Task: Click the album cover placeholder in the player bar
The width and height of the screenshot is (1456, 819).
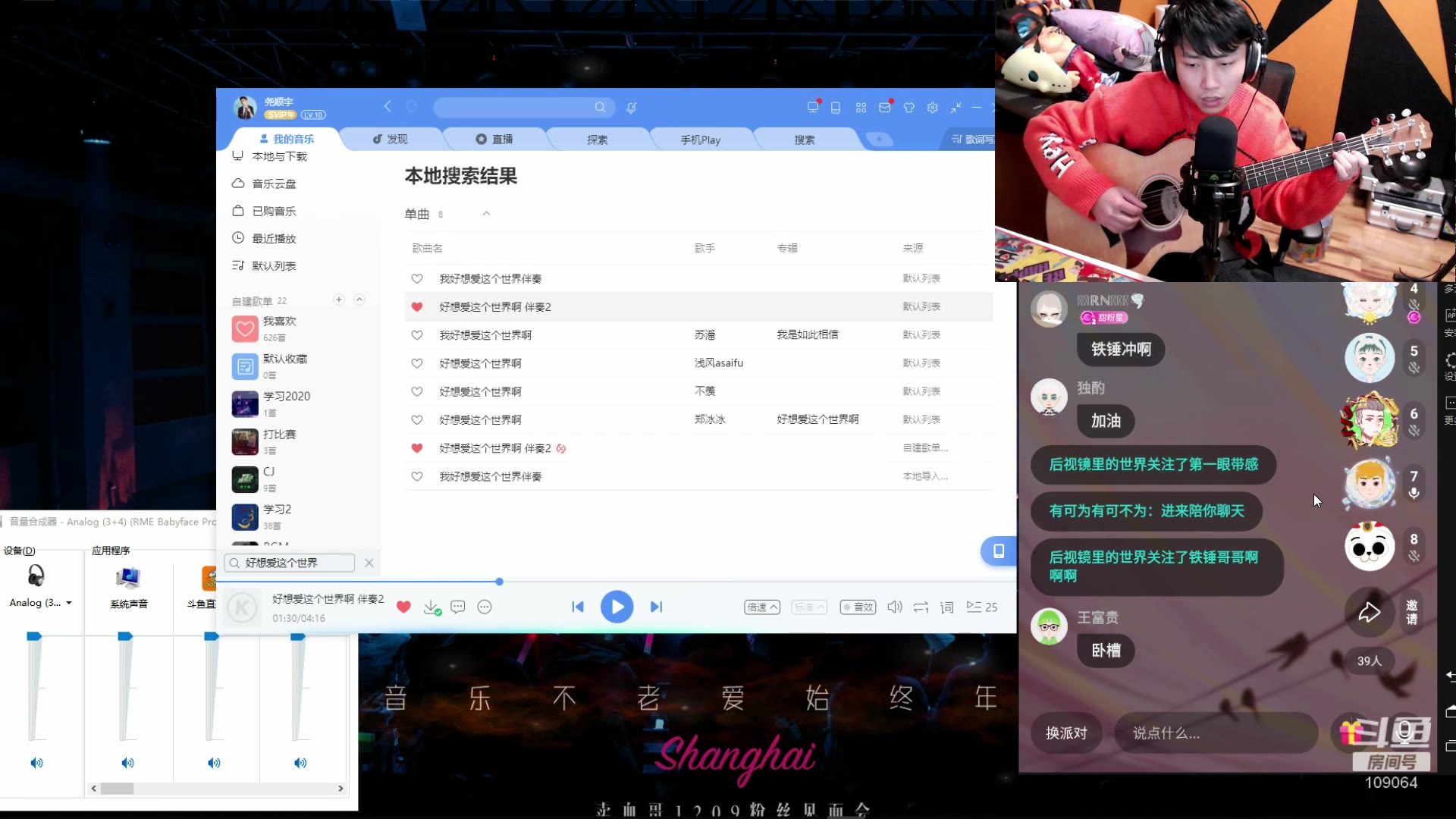Action: tap(243, 607)
